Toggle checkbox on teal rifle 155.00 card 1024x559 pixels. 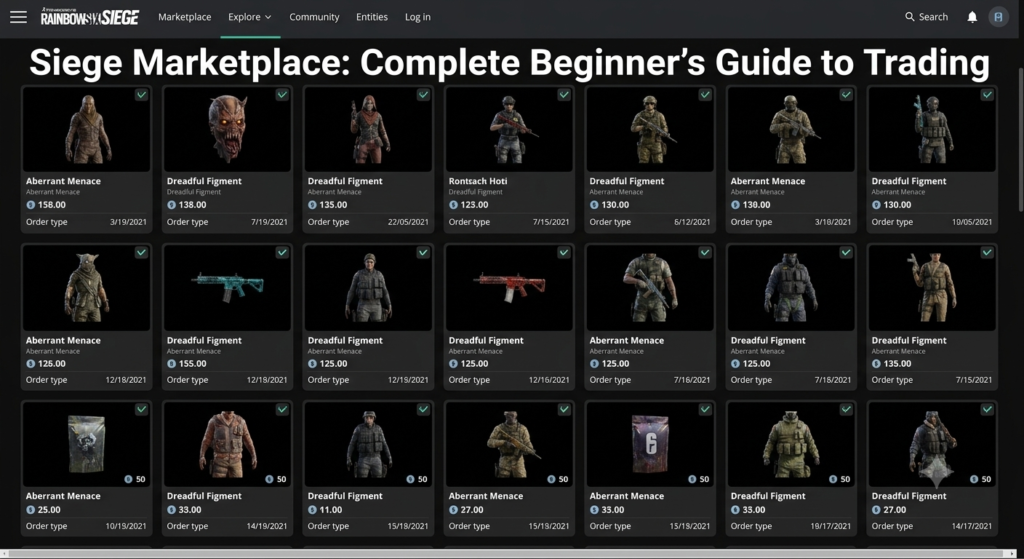(282, 252)
